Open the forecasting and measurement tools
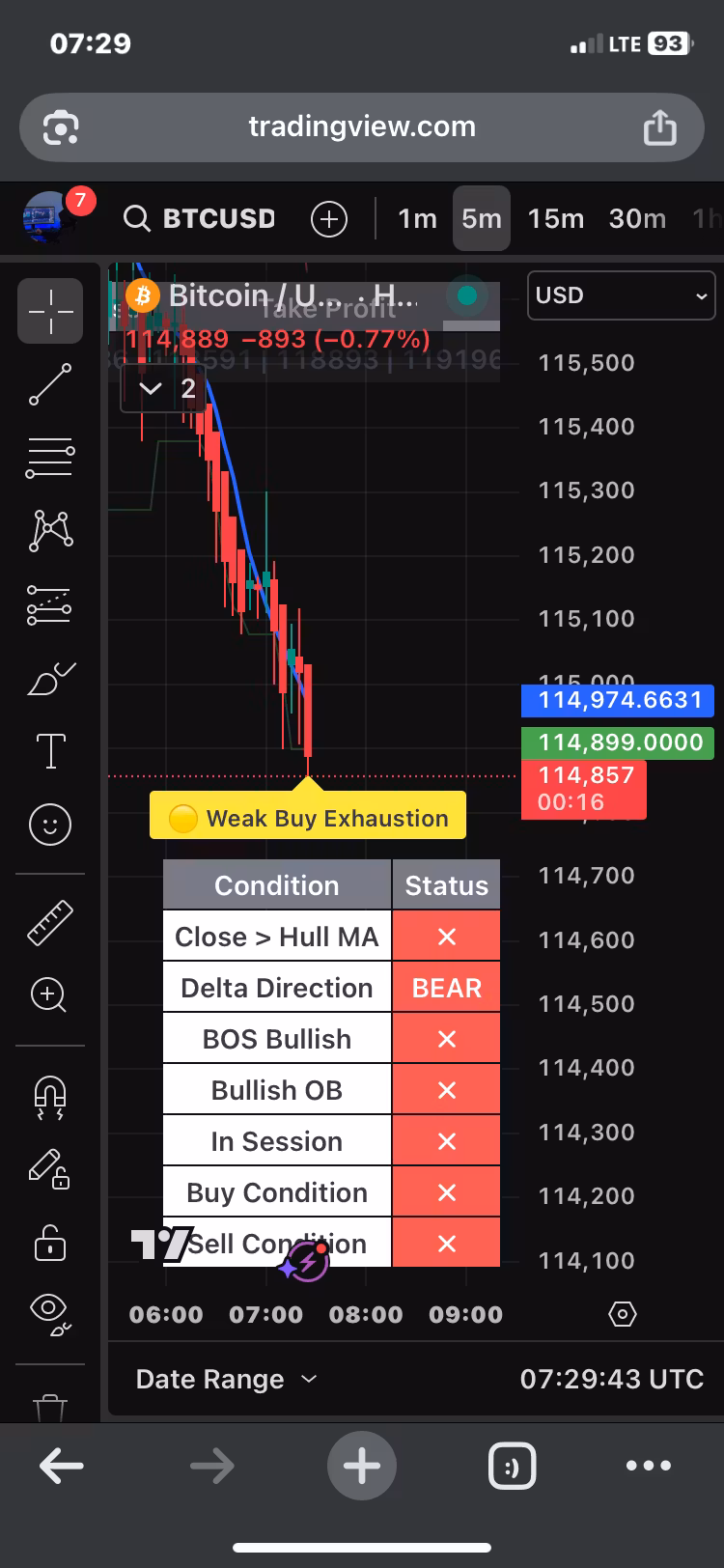 pos(50,604)
